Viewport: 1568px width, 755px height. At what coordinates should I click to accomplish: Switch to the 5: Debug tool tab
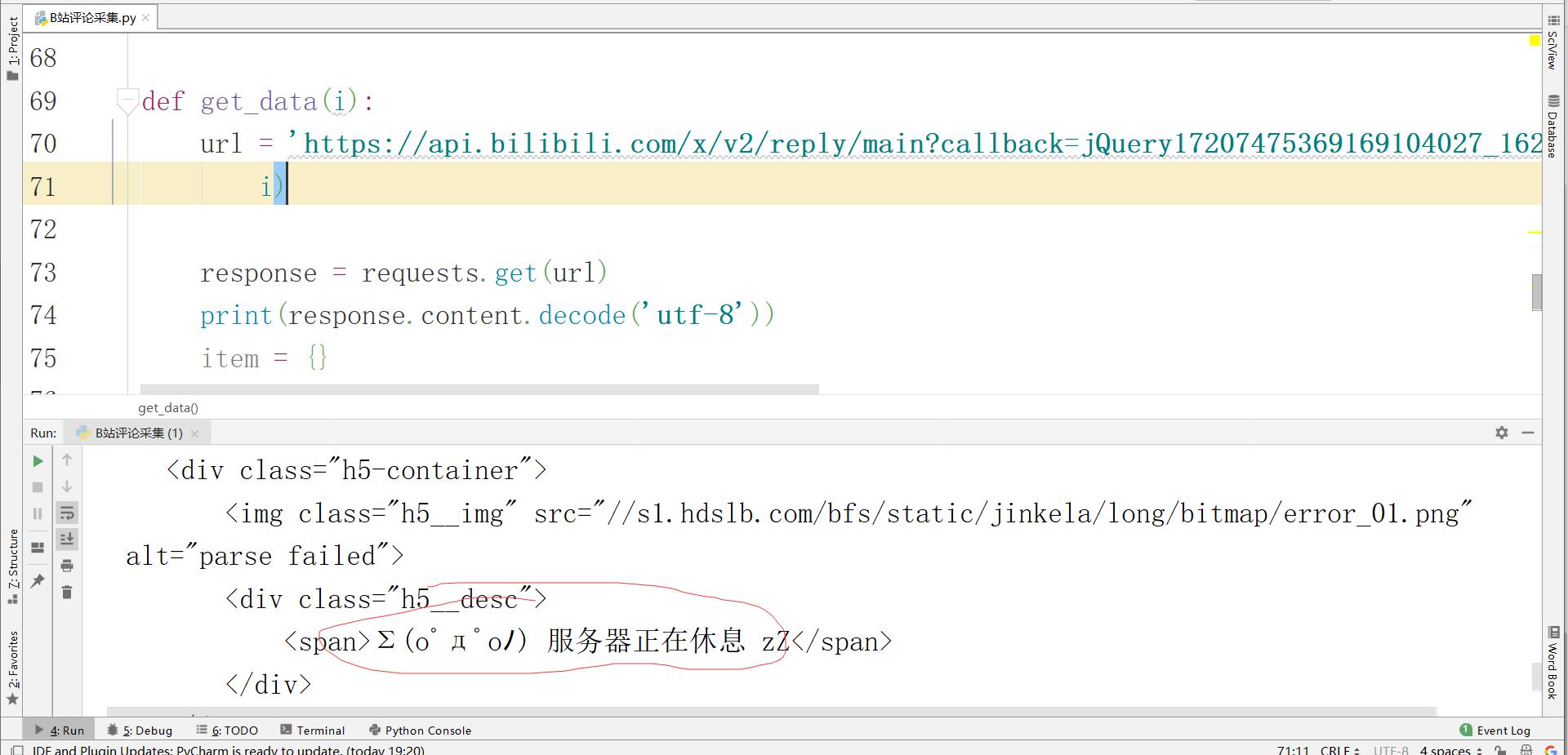[x=140, y=731]
